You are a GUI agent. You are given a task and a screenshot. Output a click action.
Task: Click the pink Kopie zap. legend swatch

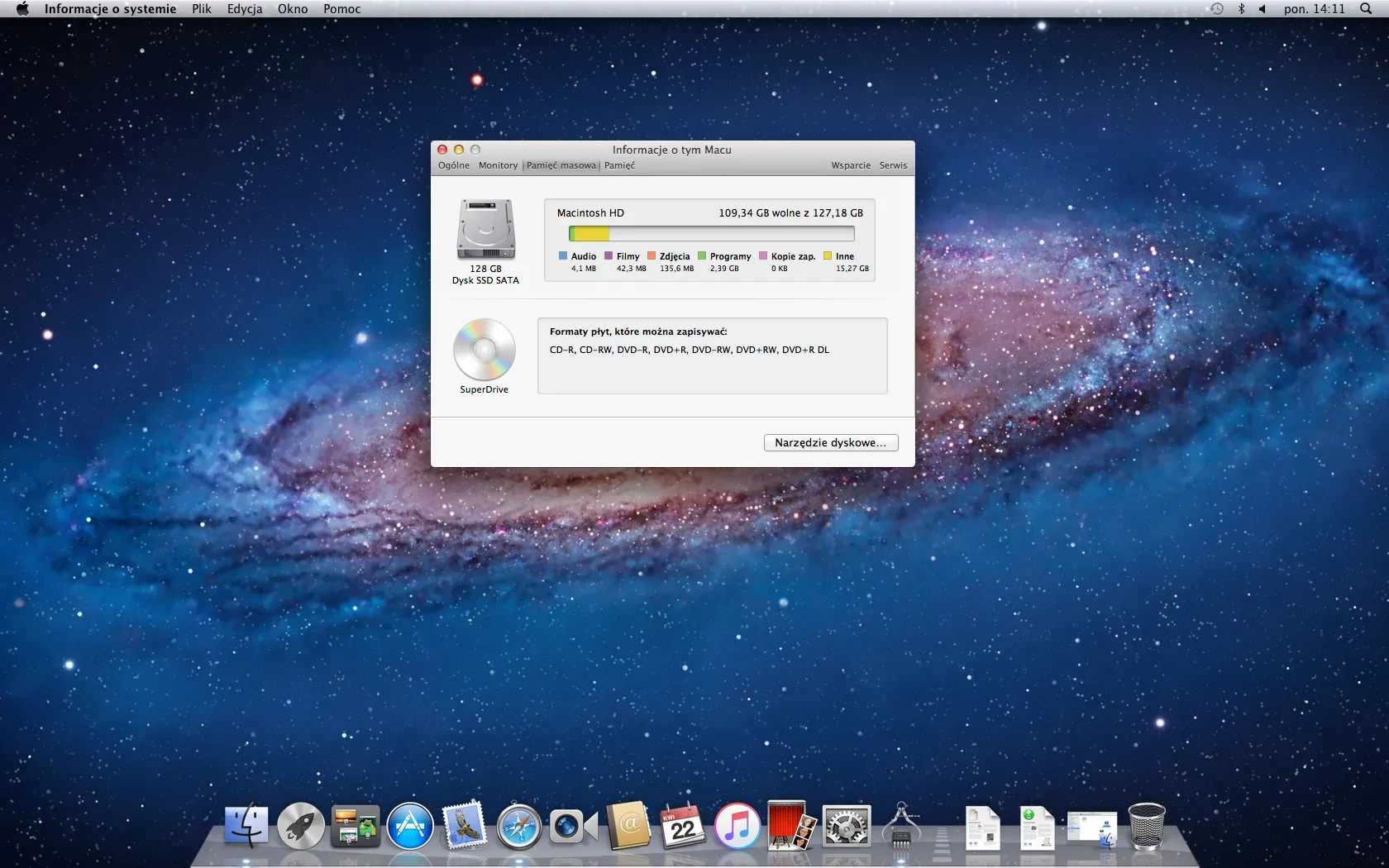763,256
